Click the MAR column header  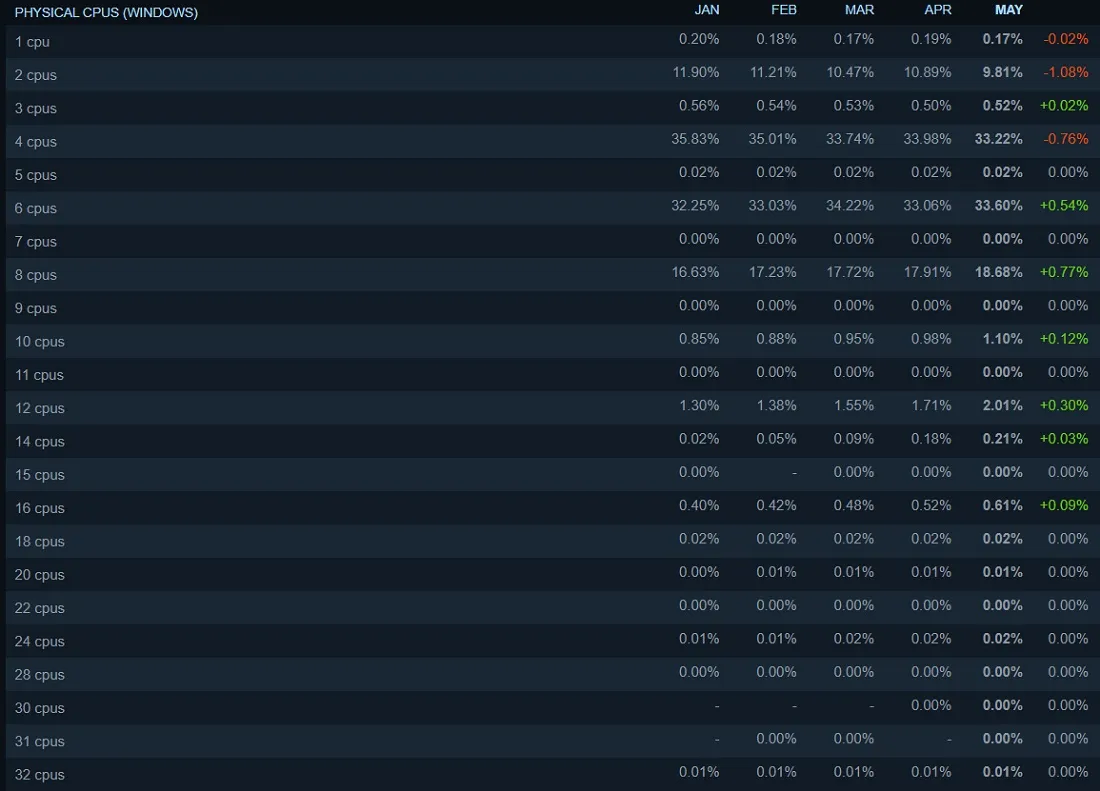(x=859, y=10)
